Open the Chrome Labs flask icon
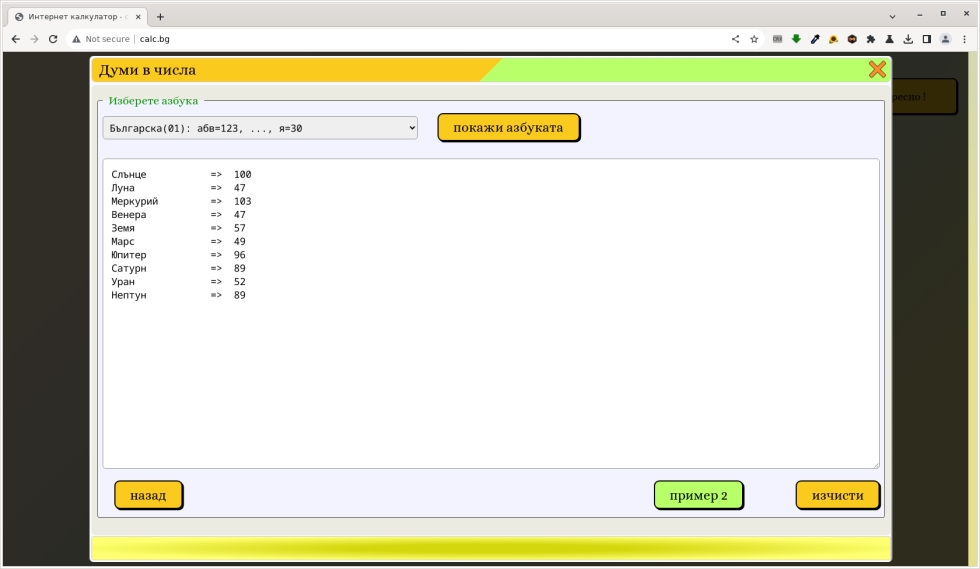The width and height of the screenshot is (980, 569). point(890,39)
